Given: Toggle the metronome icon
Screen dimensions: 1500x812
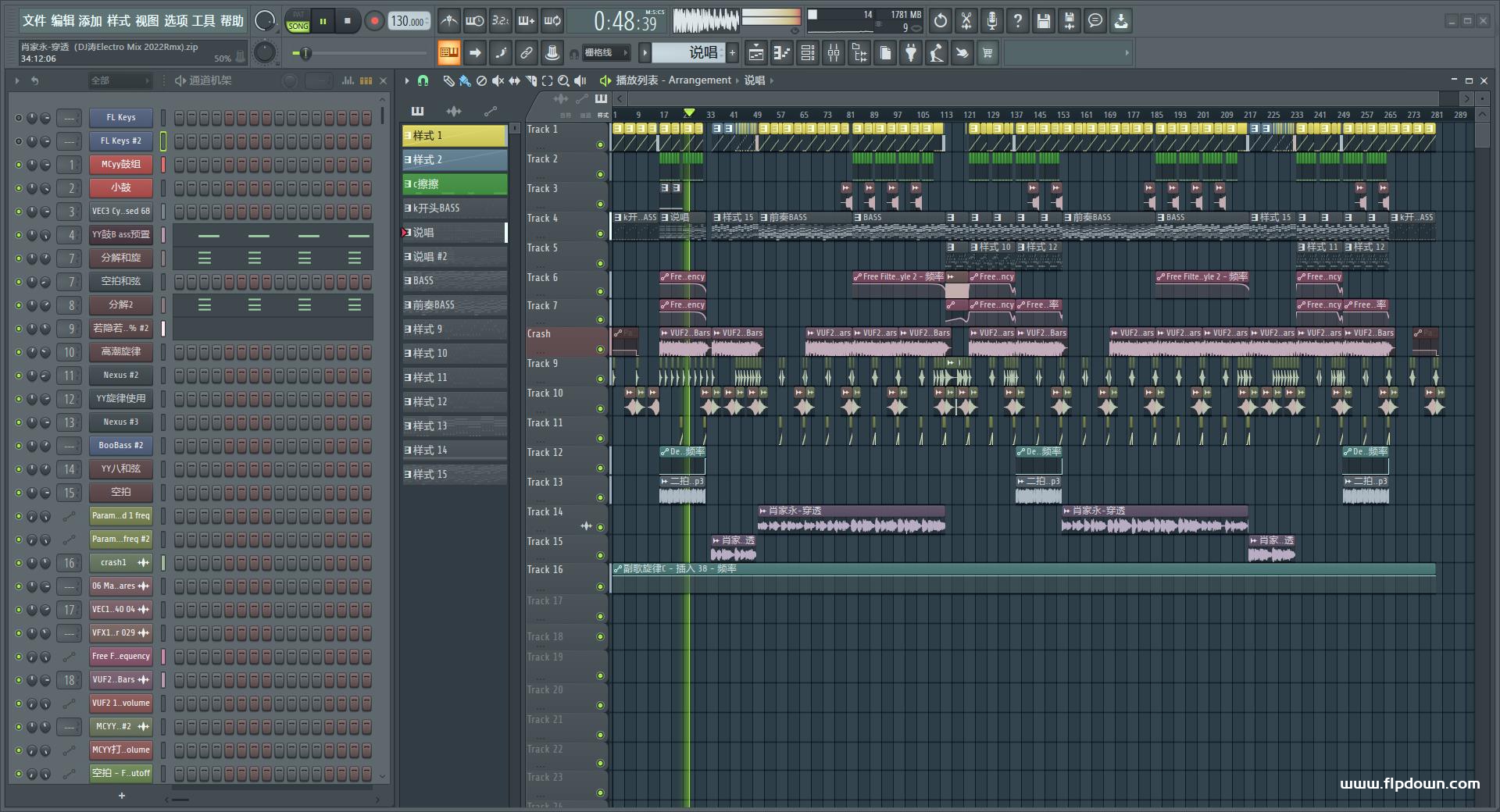Looking at the screenshot, I should [448, 21].
